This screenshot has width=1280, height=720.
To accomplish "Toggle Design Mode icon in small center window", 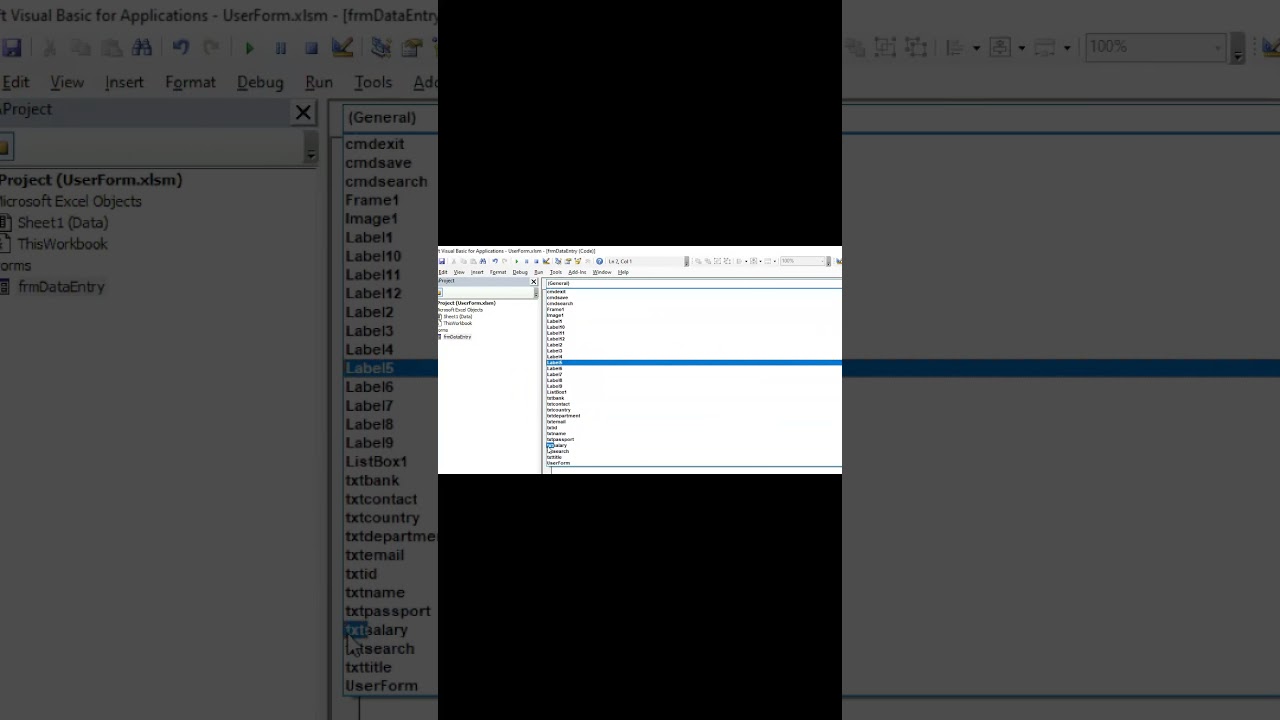I will point(546,261).
